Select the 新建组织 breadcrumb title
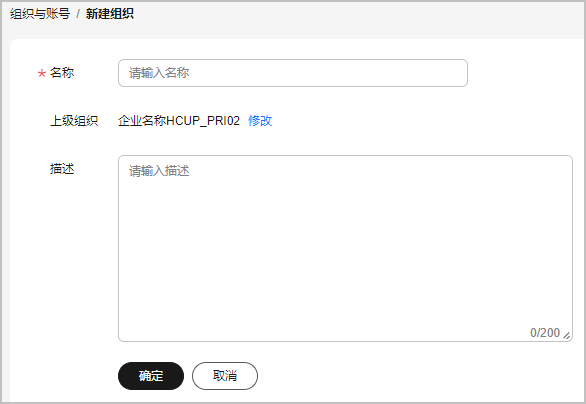The width and height of the screenshot is (586, 404). (x=110, y=14)
